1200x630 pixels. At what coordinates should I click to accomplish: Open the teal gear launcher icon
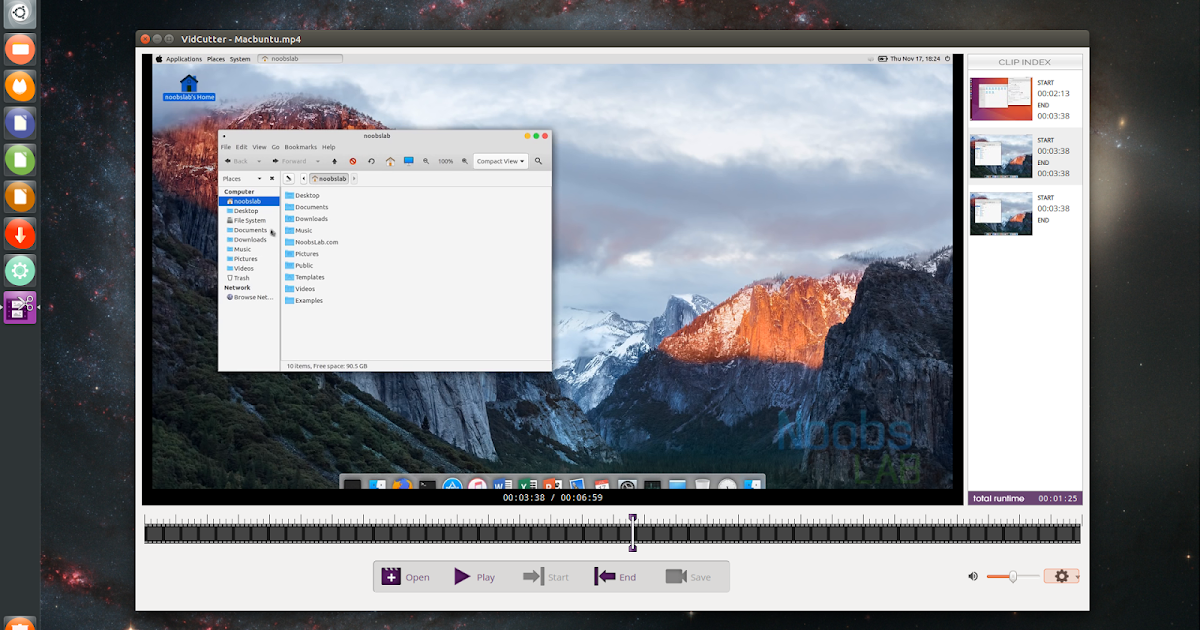pos(20,271)
